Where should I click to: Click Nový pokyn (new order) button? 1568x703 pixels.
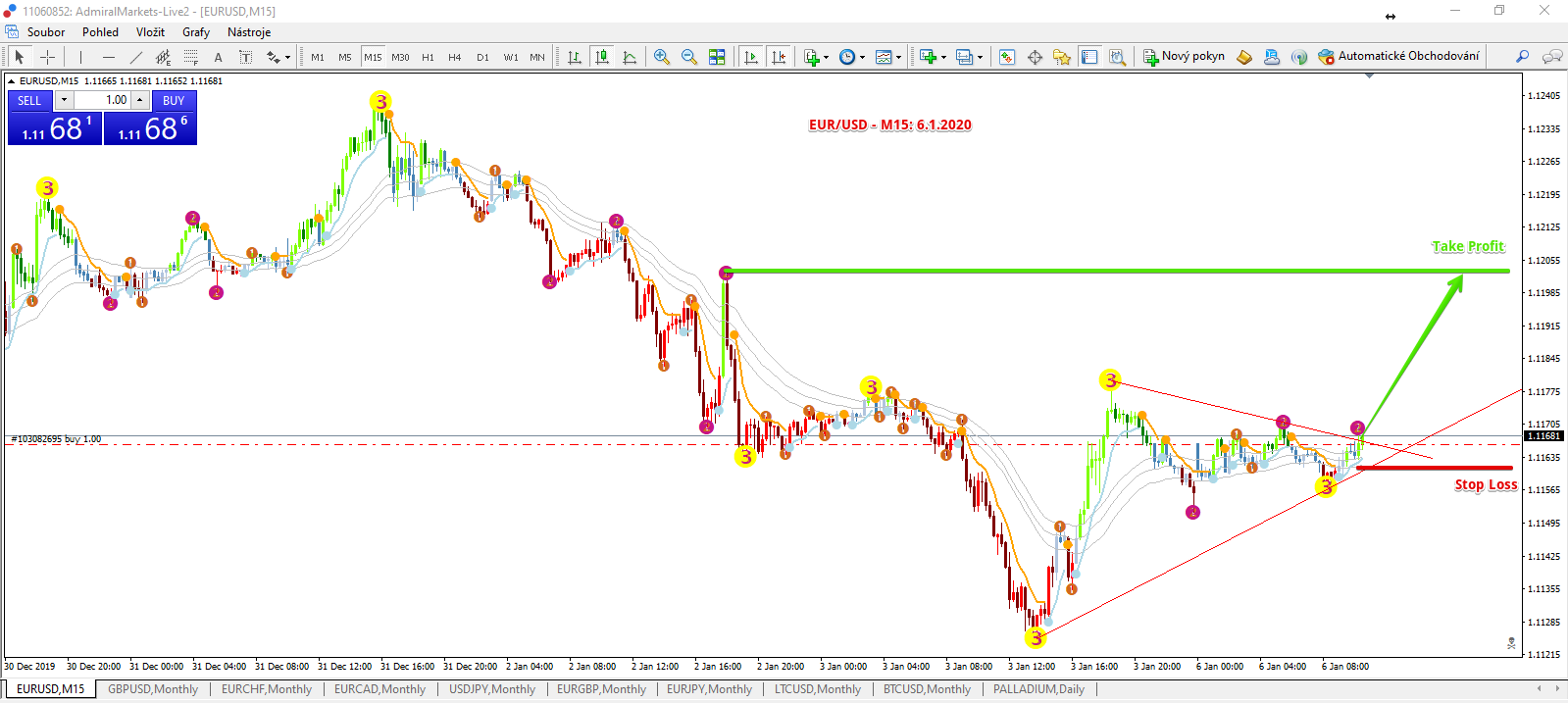click(1184, 57)
